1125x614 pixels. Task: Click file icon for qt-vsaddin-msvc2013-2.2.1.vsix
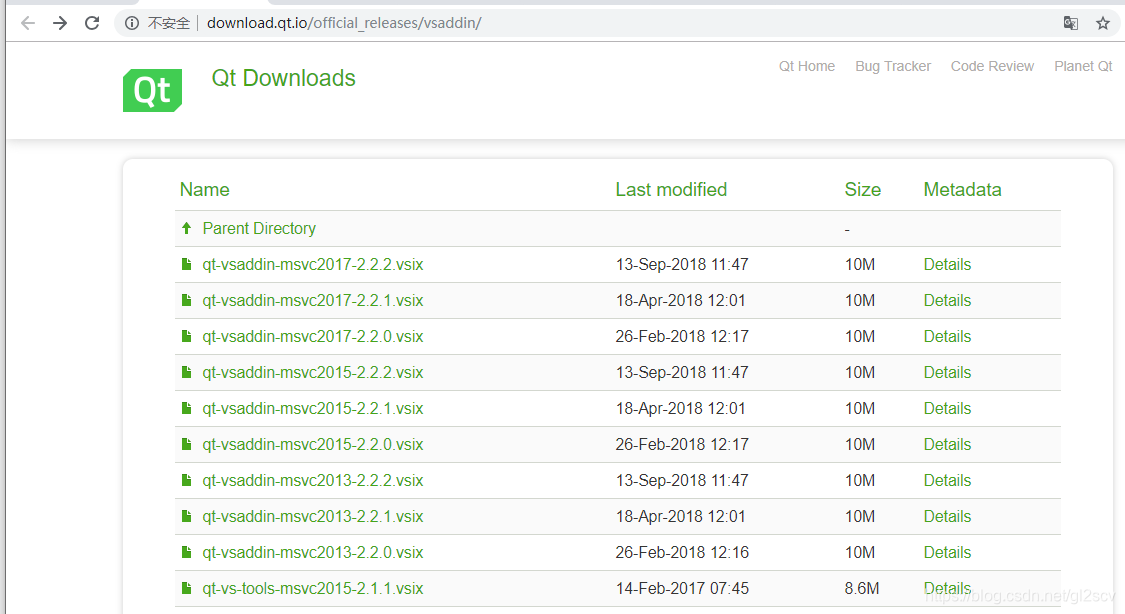[187, 516]
